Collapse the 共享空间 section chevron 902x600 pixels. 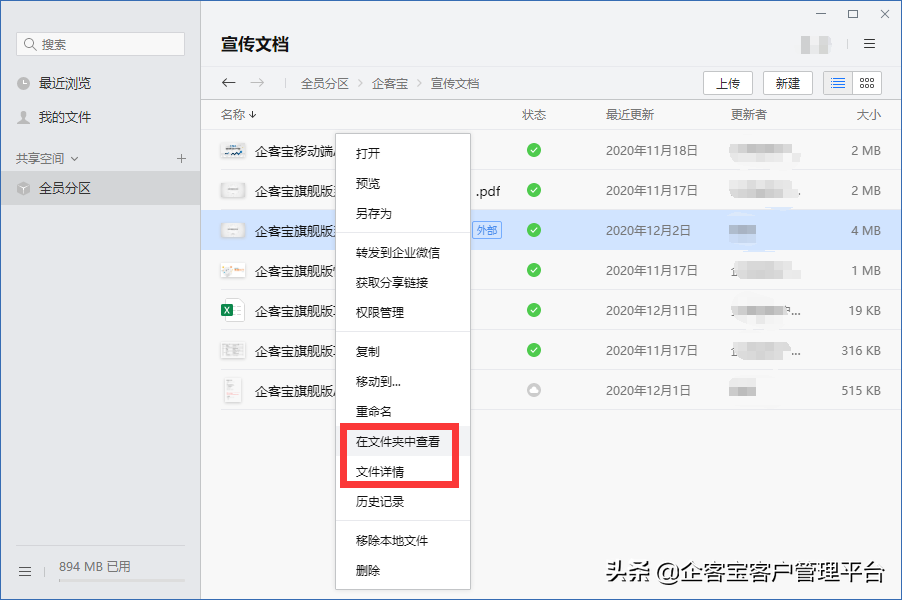(74, 159)
